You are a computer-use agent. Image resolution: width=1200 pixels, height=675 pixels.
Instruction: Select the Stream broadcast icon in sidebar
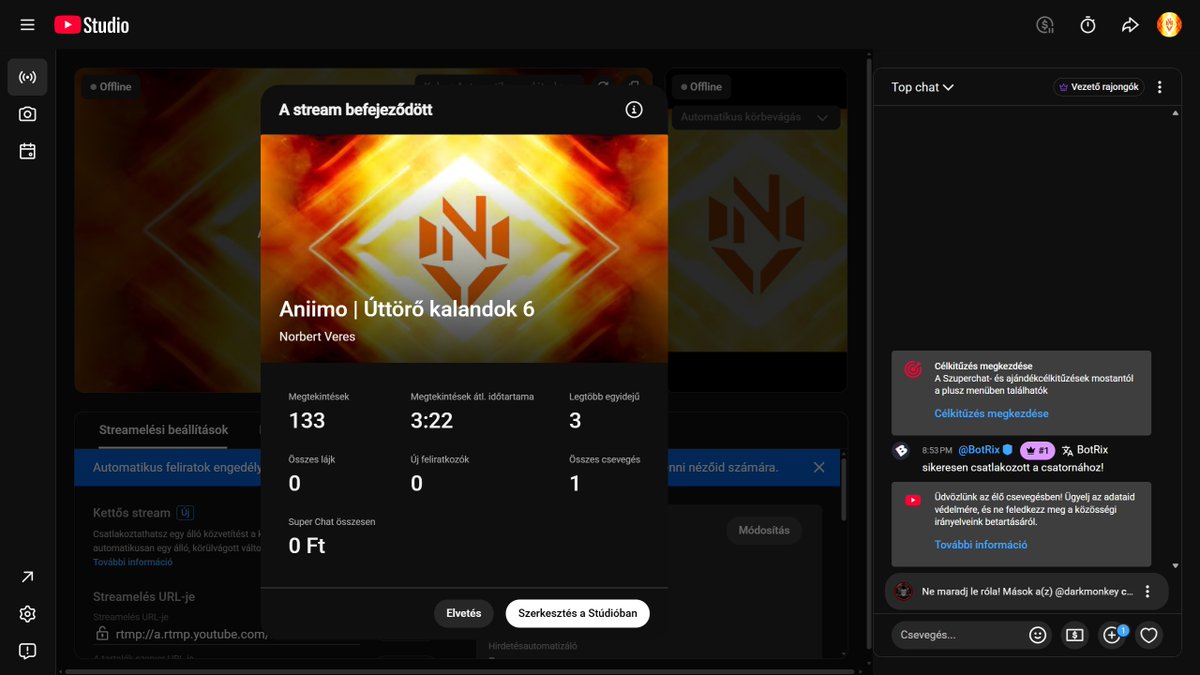pyautogui.click(x=27, y=77)
